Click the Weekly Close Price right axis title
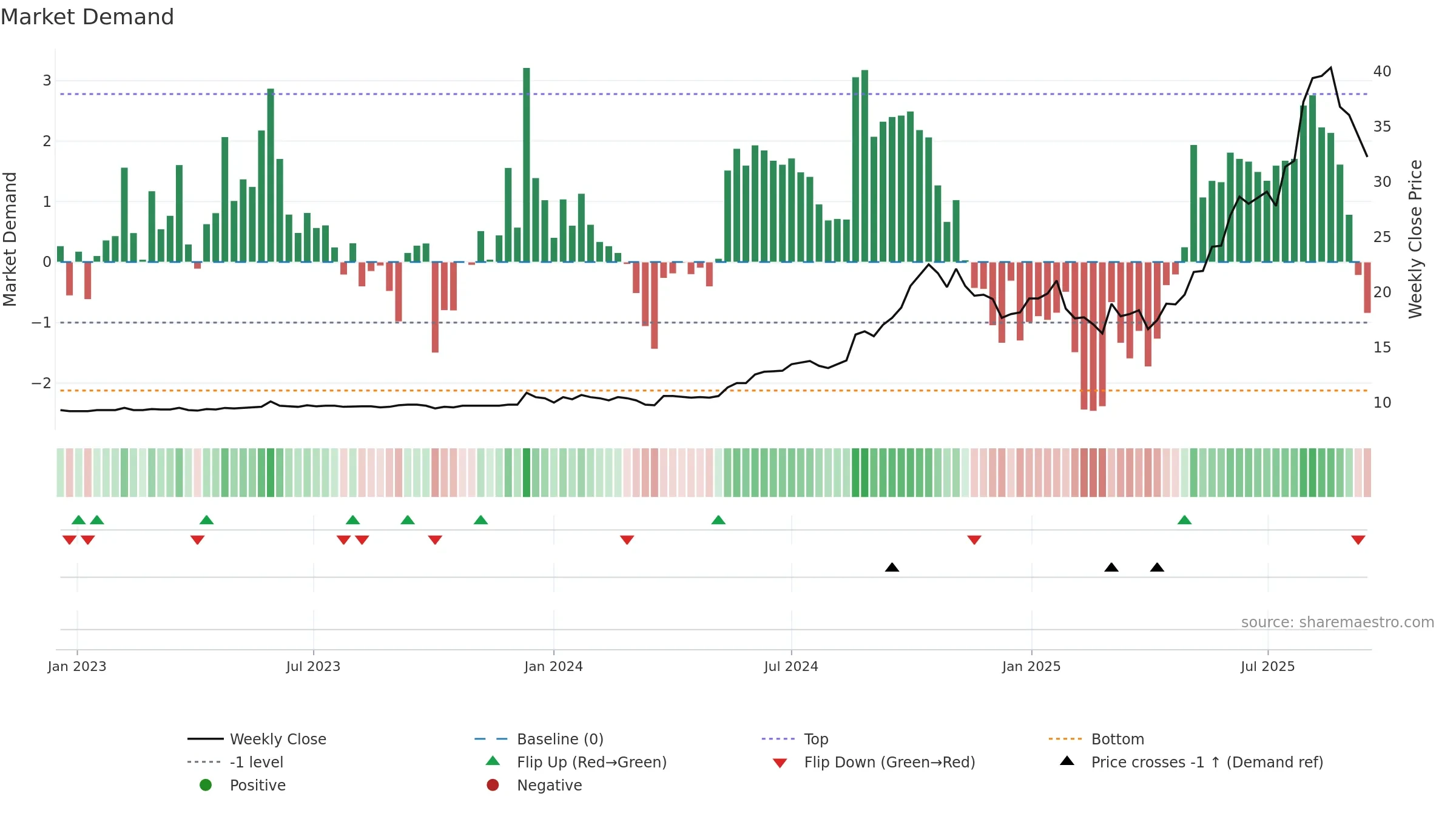Image resolution: width=1456 pixels, height=819 pixels. click(1415, 239)
